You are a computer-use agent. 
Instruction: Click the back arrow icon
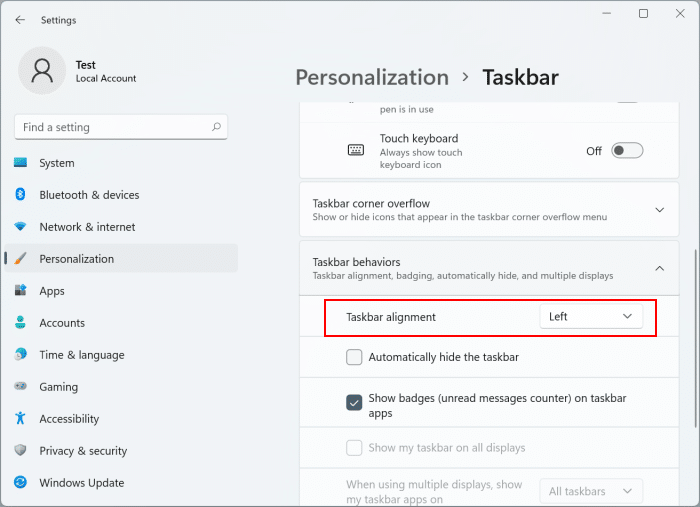pos(20,20)
